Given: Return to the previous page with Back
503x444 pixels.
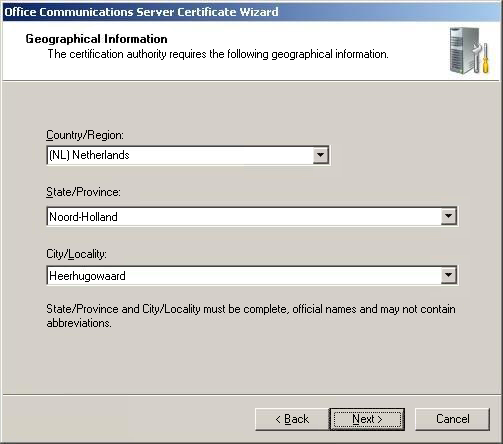Looking at the screenshot, I should (x=292, y=419).
